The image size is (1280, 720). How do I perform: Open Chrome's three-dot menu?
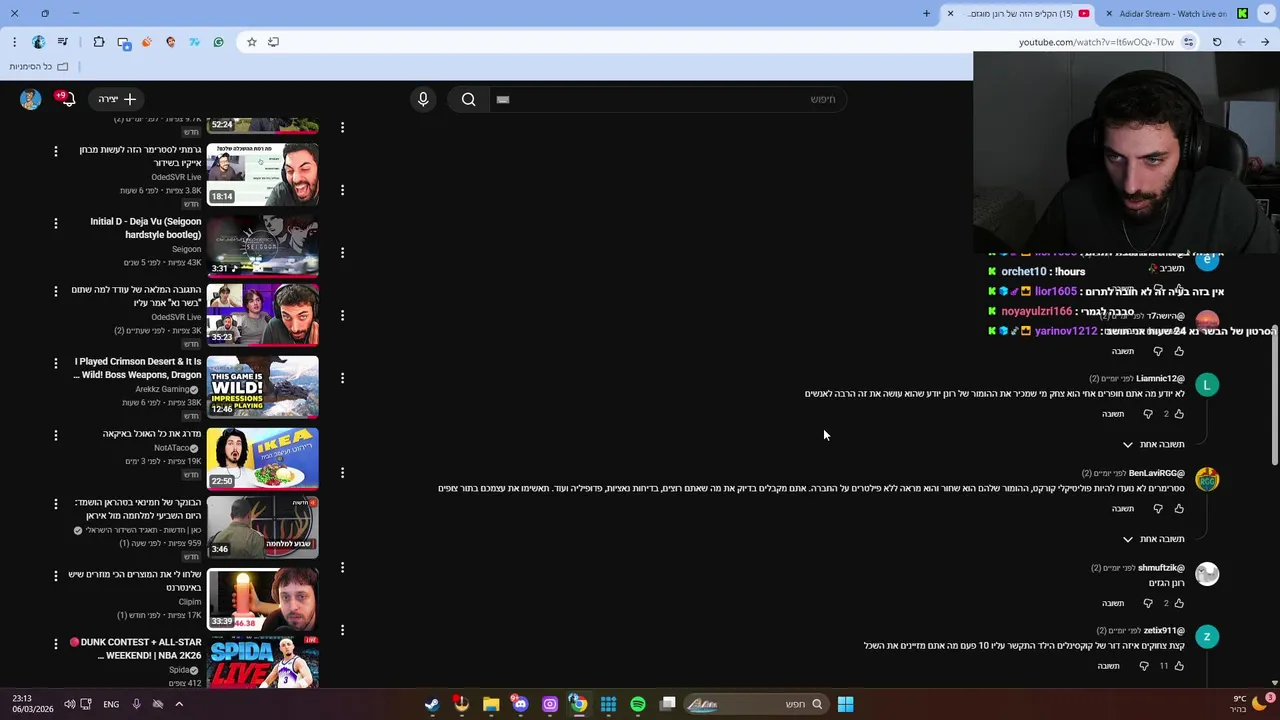[14, 42]
